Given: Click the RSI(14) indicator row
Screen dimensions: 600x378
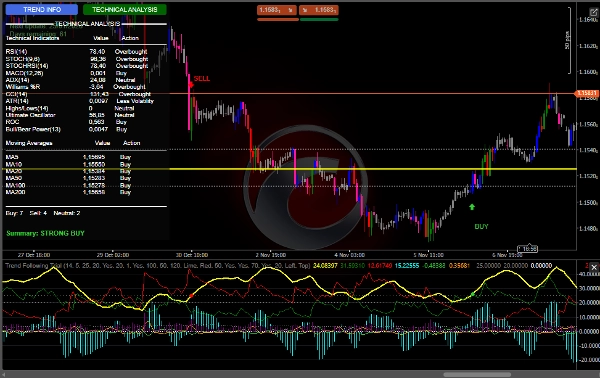Looking at the screenshot, I should [77, 52].
